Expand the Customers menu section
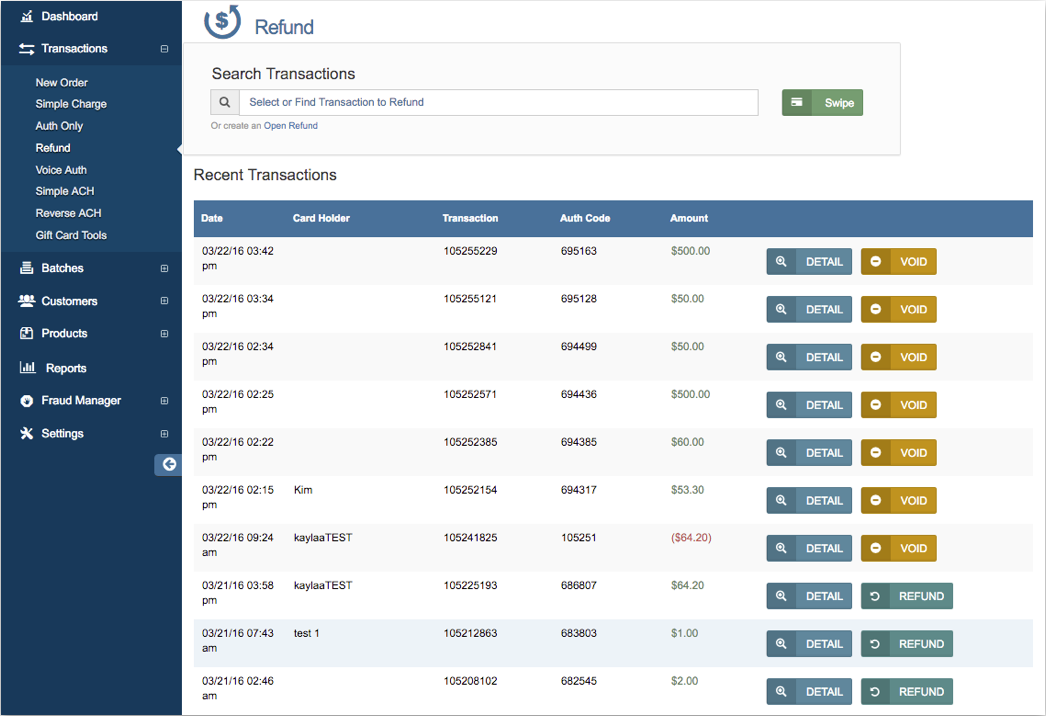This screenshot has width=1046, height=716. click(164, 301)
